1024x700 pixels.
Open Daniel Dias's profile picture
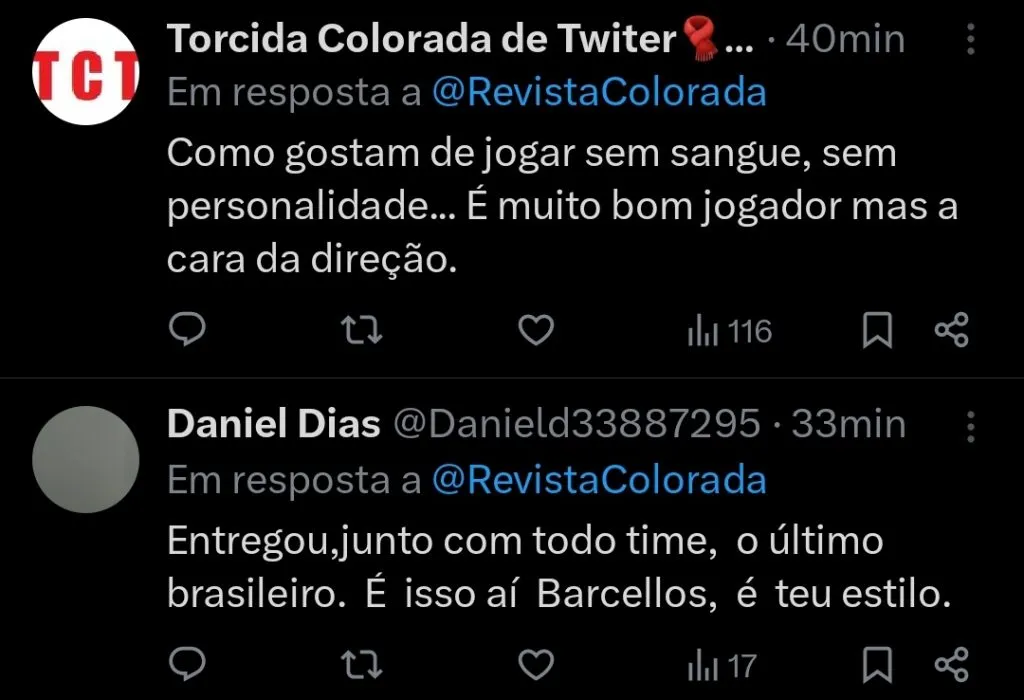coord(85,460)
